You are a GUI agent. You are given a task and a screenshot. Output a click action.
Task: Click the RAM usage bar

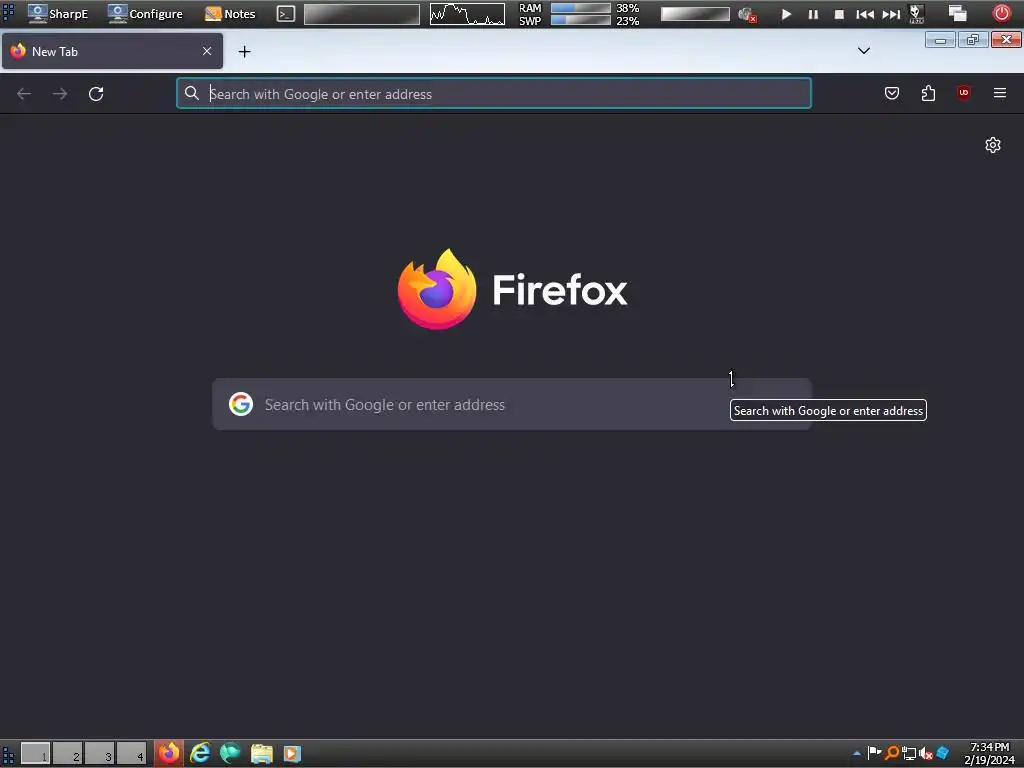click(580, 8)
